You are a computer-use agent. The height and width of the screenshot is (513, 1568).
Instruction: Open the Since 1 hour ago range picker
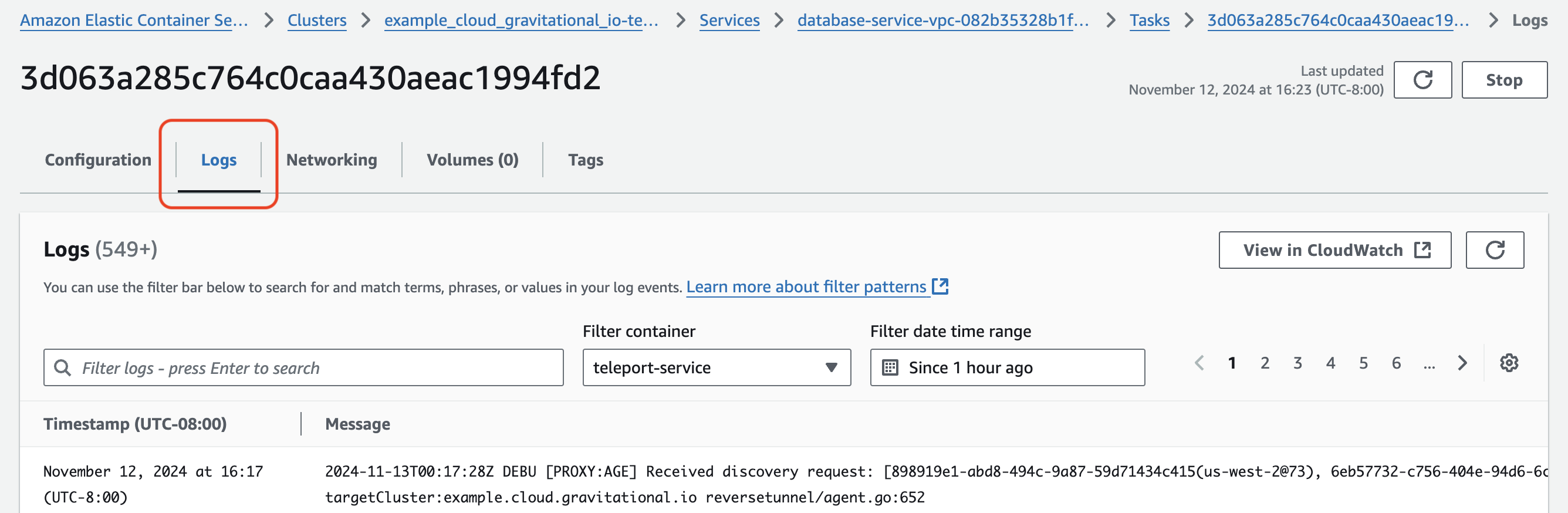point(1007,367)
